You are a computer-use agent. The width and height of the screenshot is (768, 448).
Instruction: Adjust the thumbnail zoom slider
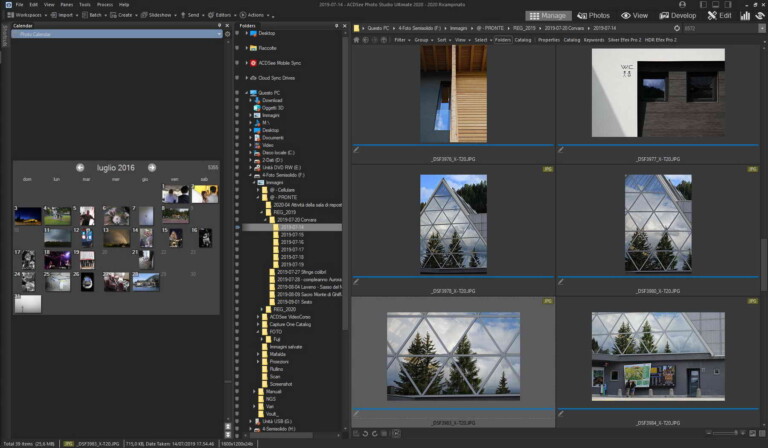[x=725, y=433]
